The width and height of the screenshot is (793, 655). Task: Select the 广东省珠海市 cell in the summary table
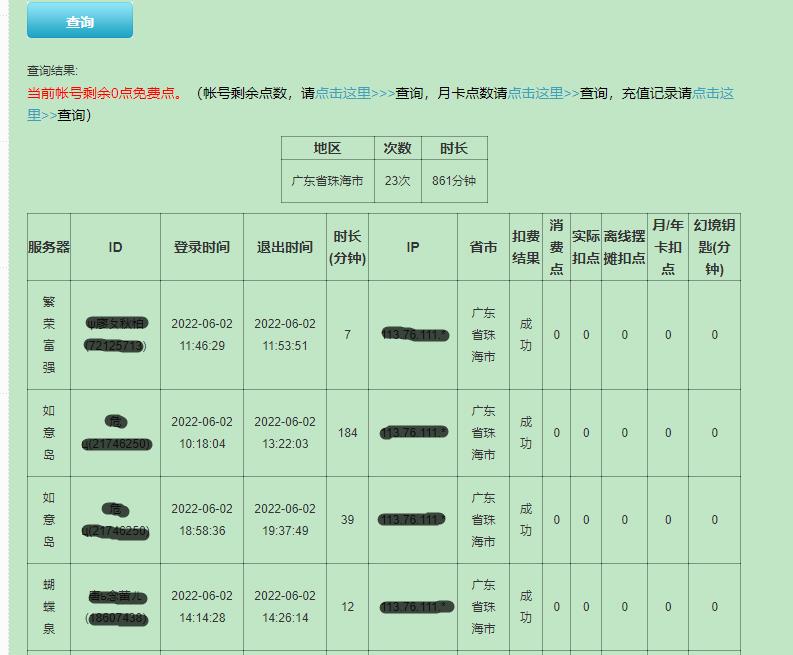click(x=327, y=181)
